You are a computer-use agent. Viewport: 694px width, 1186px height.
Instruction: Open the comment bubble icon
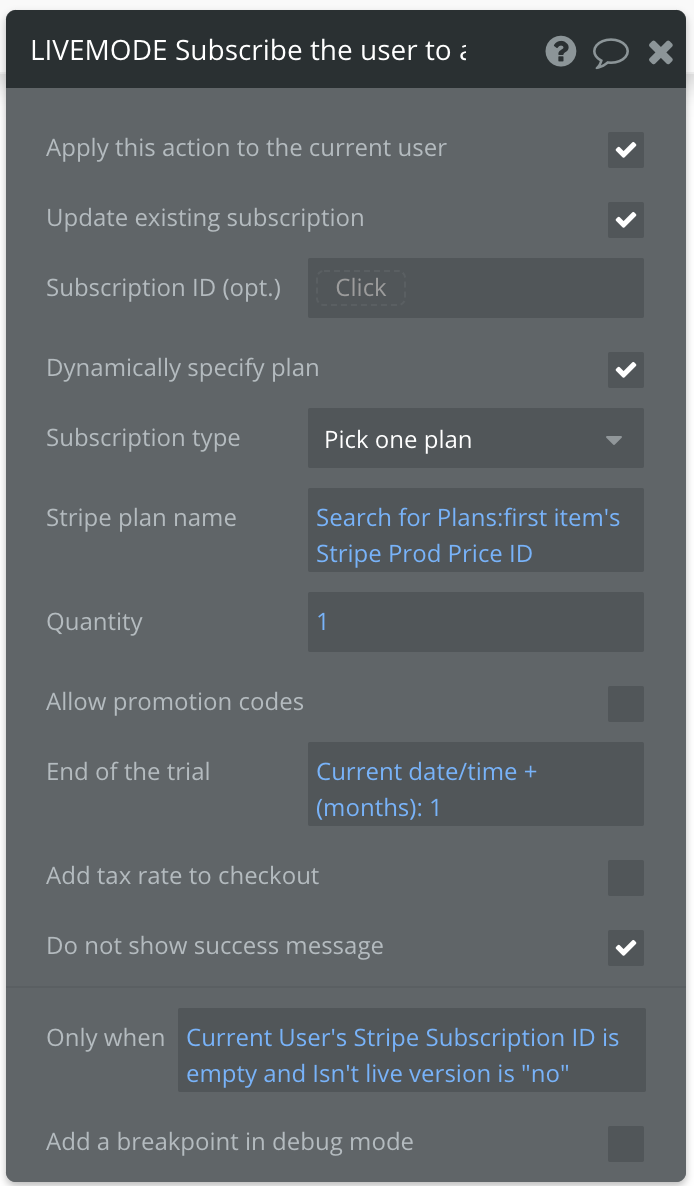pos(610,52)
